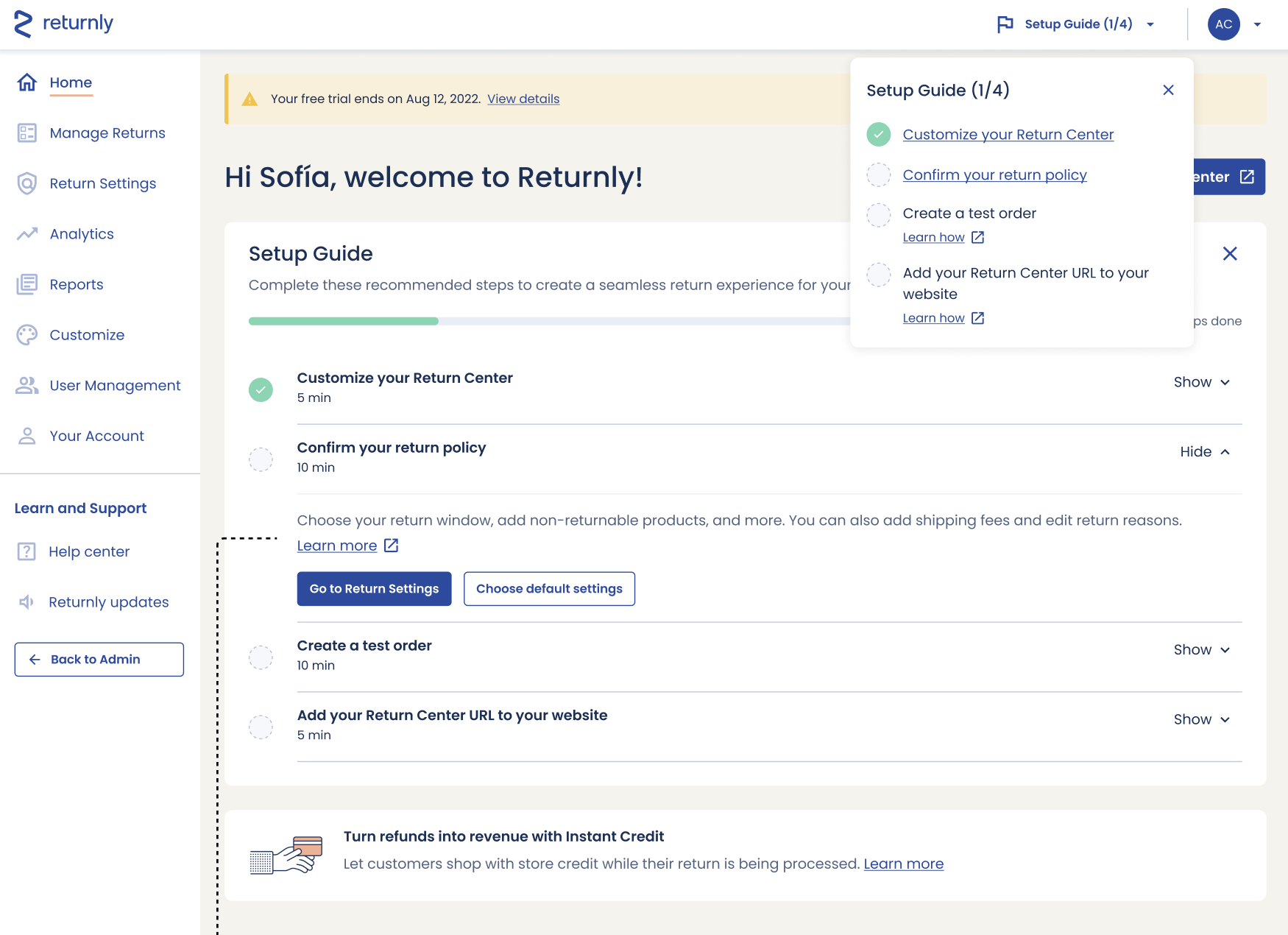Click the AC user avatar

click(x=1224, y=24)
